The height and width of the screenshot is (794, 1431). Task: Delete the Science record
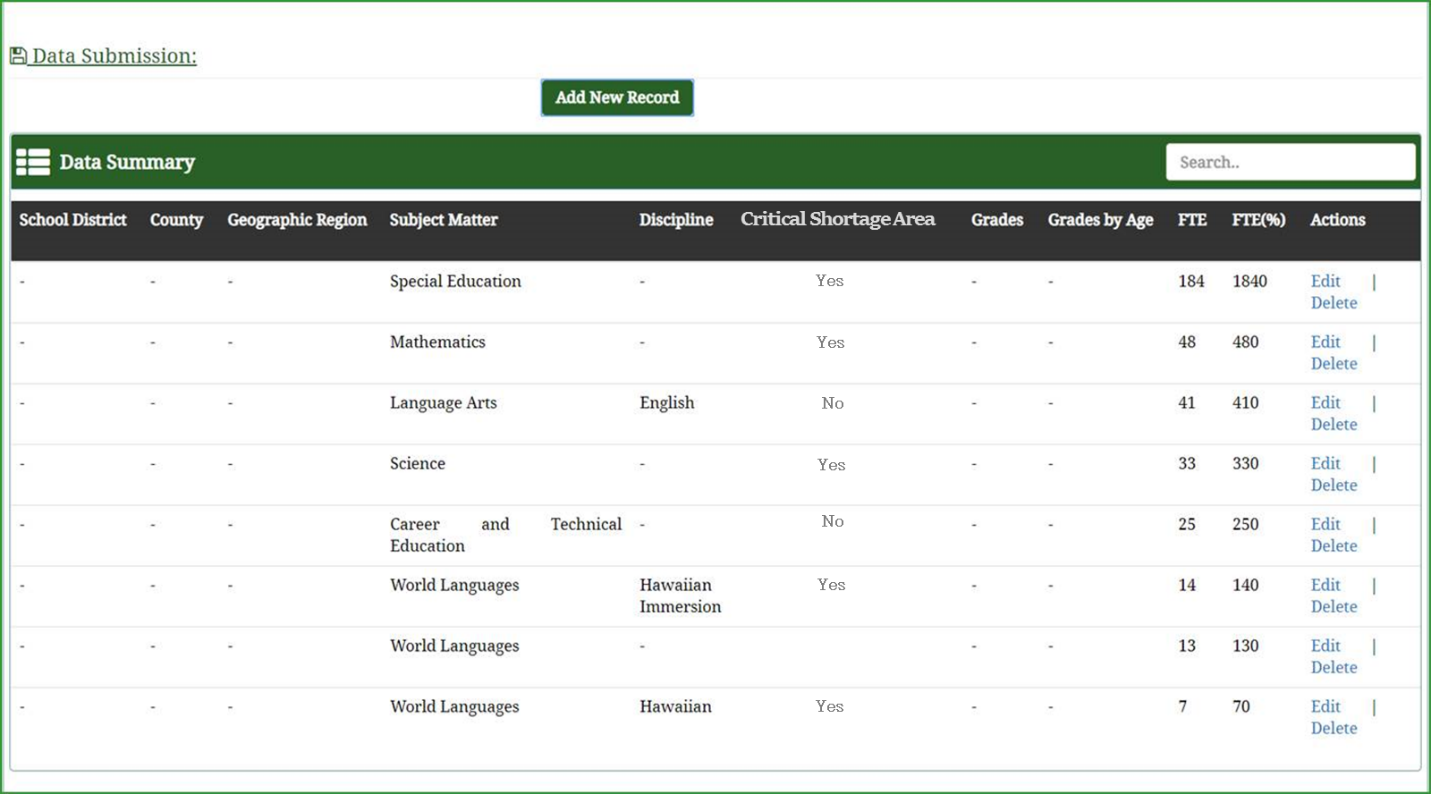tap(1333, 485)
